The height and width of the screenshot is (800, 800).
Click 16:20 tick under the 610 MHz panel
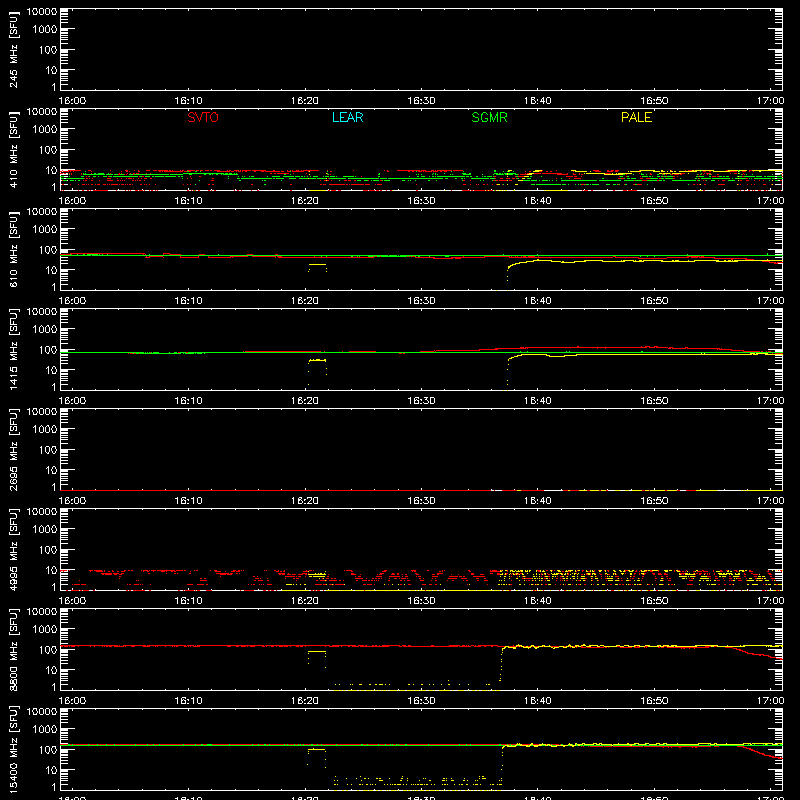click(305, 301)
